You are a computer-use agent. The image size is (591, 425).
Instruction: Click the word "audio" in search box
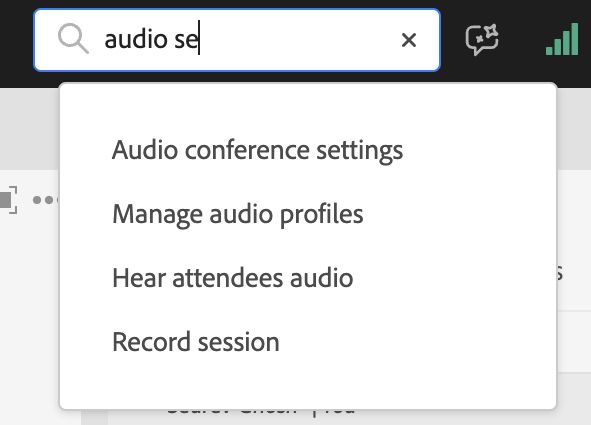(x=136, y=39)
